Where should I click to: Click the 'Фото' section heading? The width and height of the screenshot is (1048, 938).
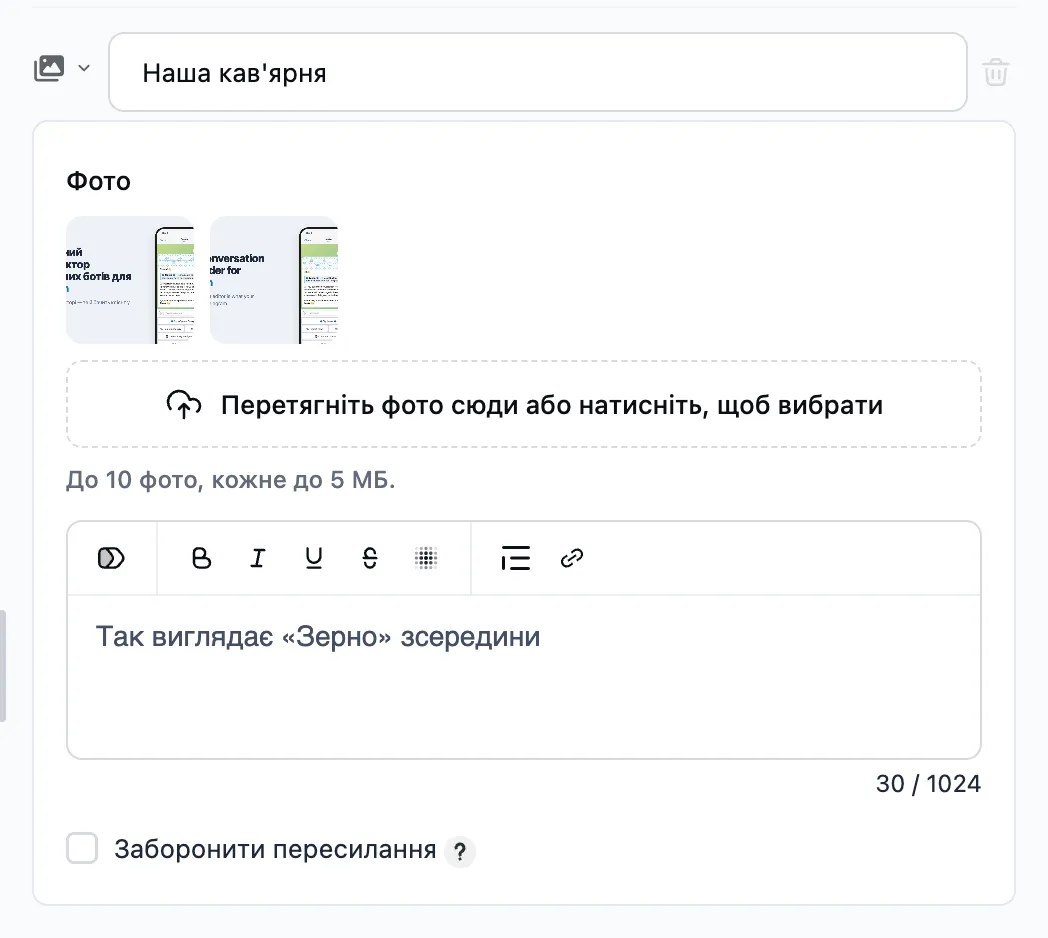click(x=98, y=181)
